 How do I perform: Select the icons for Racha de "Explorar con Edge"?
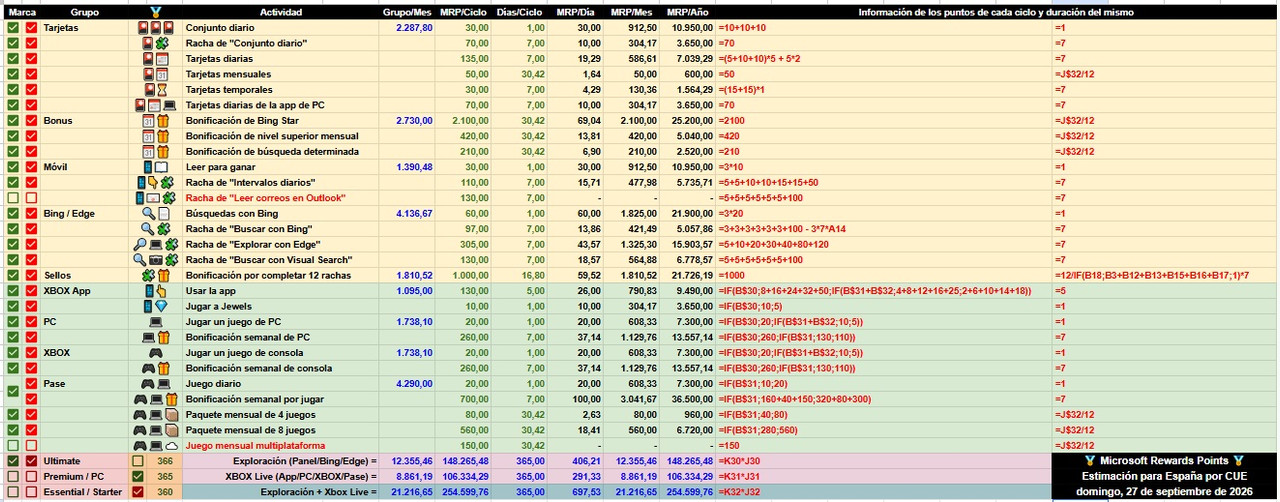coord(155,244)
